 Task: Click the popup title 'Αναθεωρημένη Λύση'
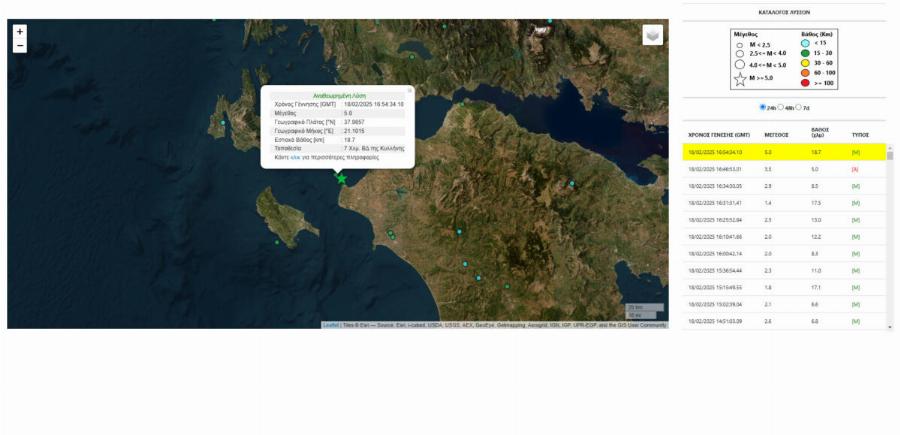pyautogui.click(x=339, y=95)
